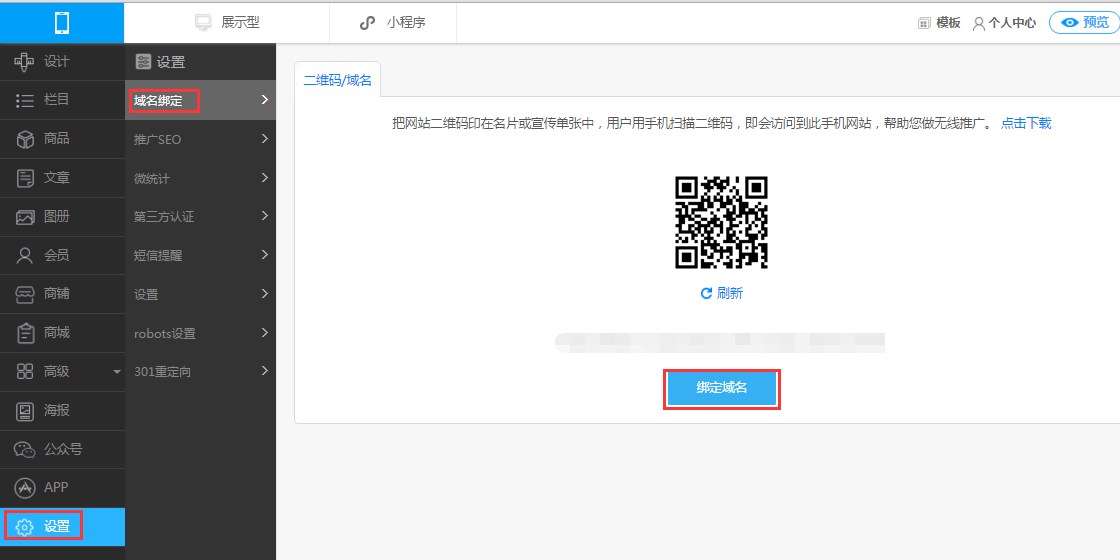Image resolution: width=1120 pixels, height=560 pixels.
Task: Expand the 推广SEO chevron
Action: tap(264, 139)
